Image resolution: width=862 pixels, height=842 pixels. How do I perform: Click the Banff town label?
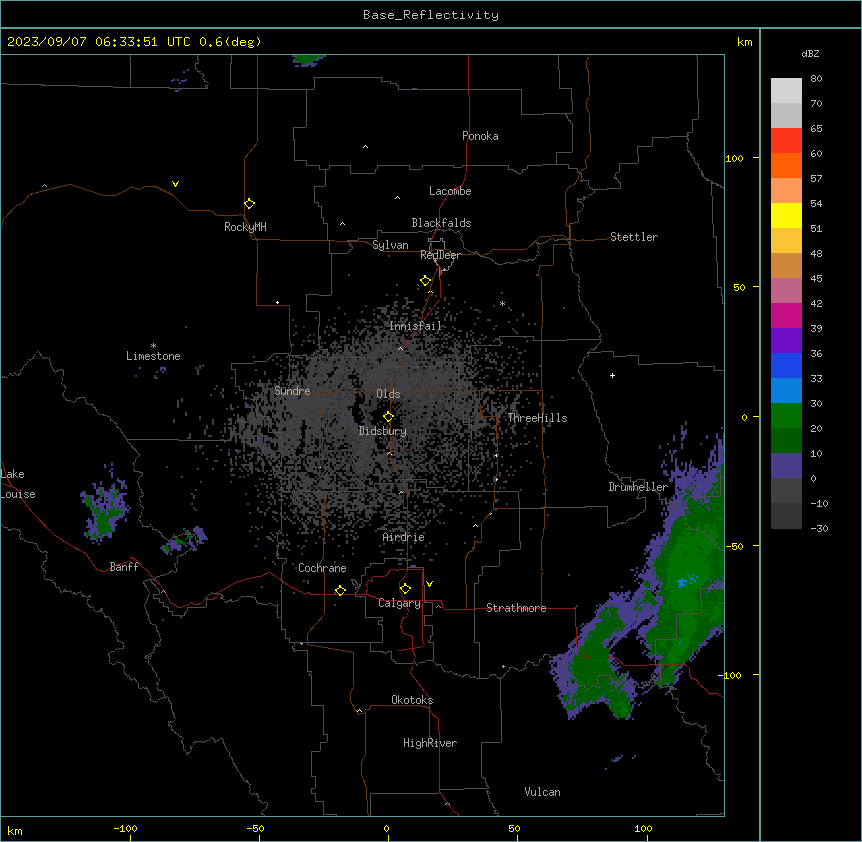[124, 567]
